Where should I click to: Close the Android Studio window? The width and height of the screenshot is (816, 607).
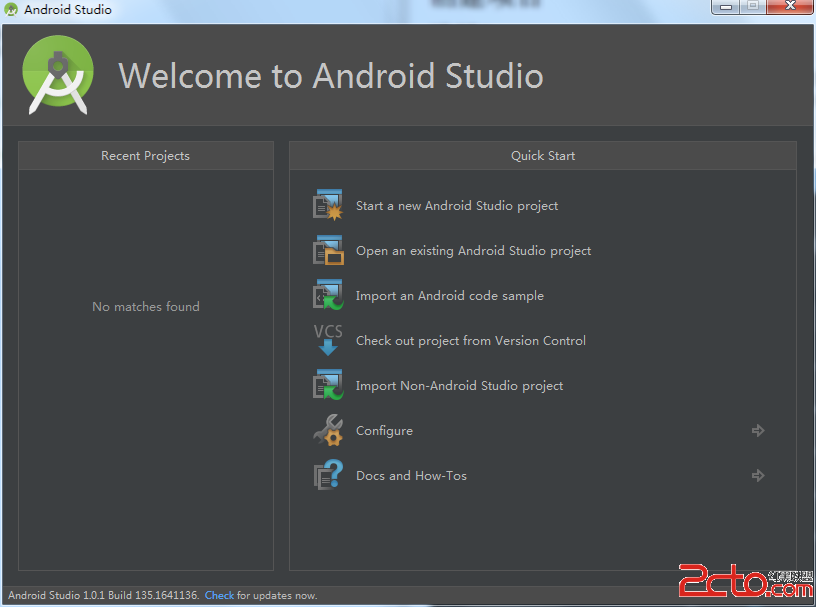tap(790, 7)
